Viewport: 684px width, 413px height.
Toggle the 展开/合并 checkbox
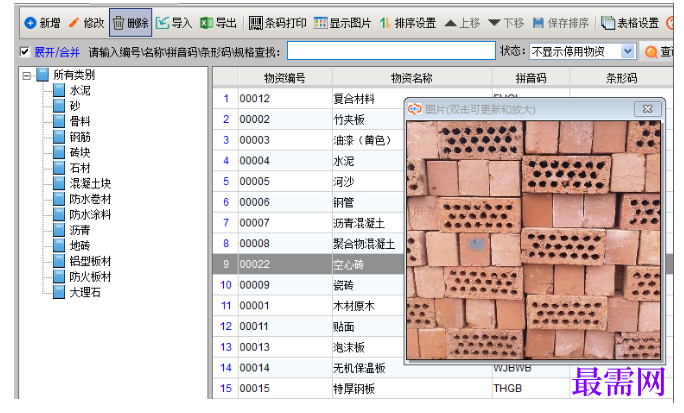(x=25, y=52)
